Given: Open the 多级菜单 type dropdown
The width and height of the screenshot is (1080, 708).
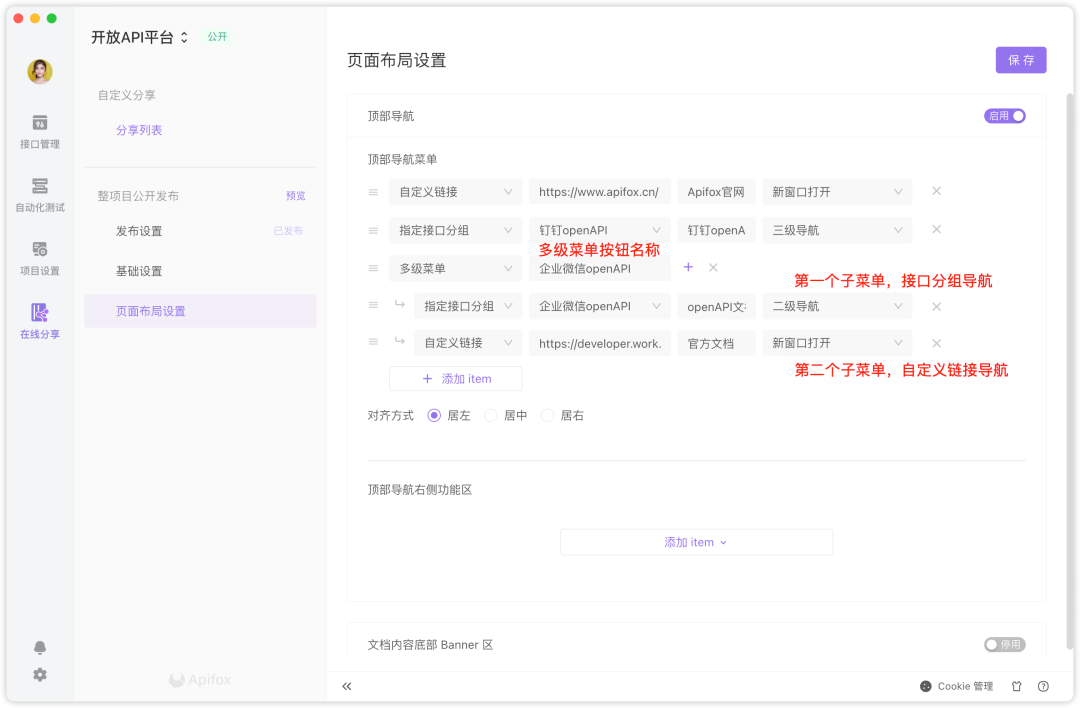Looking at the screenshot, I should coord(455,269).
